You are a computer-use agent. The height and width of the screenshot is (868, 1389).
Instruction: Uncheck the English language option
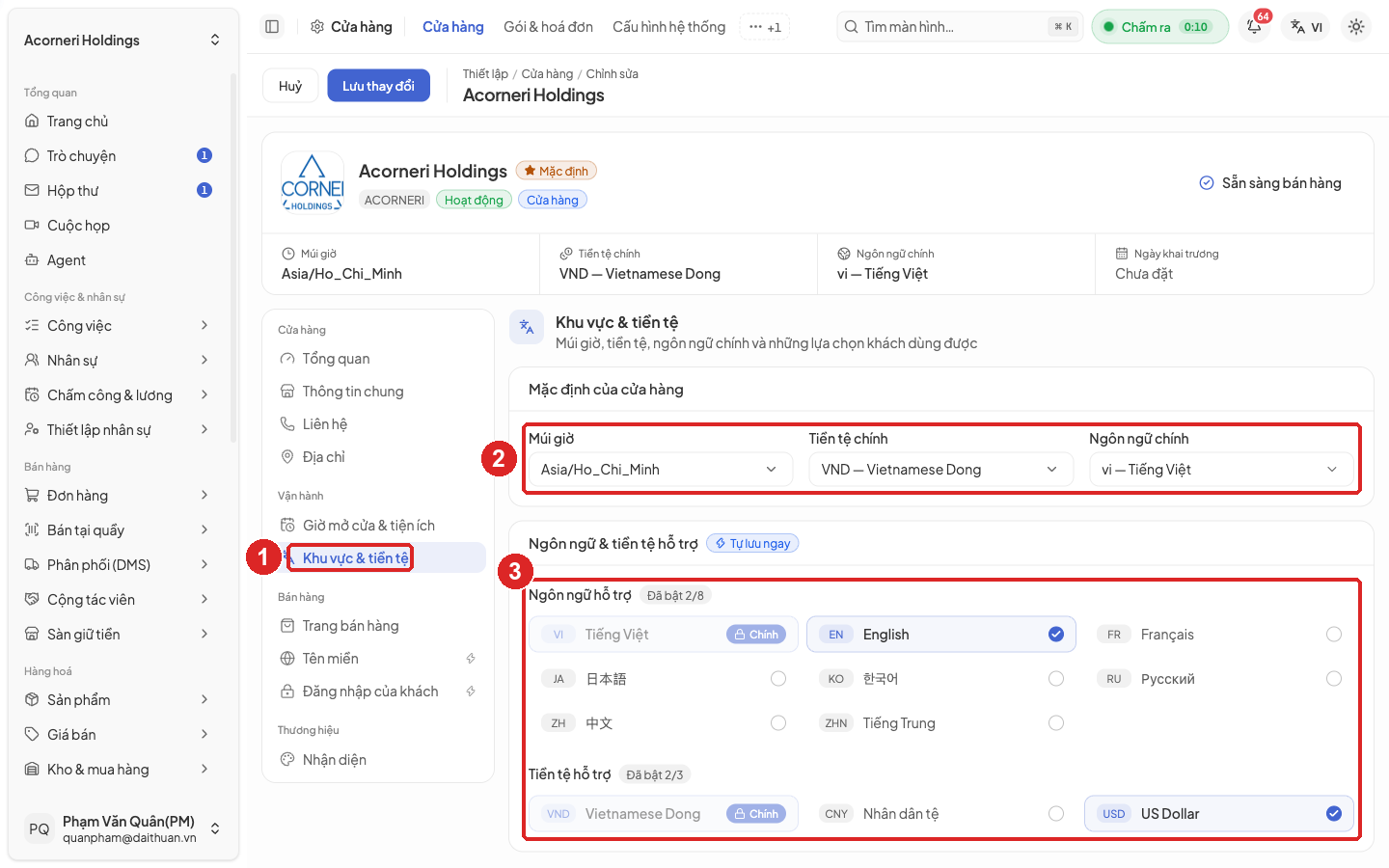[941, 635]
